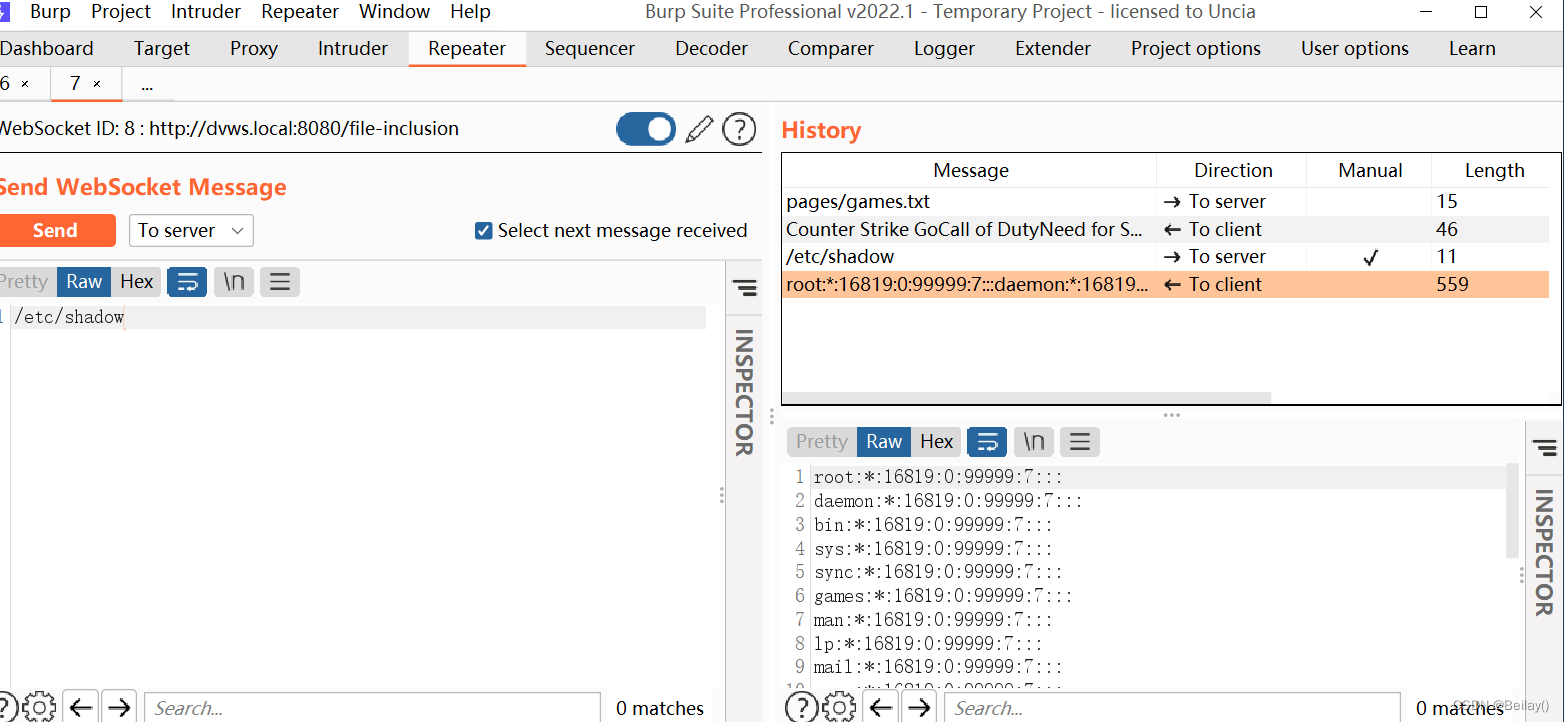Click search settings gear in request pane
Viewport: 1564px width, 722px height.
(39, 708)
